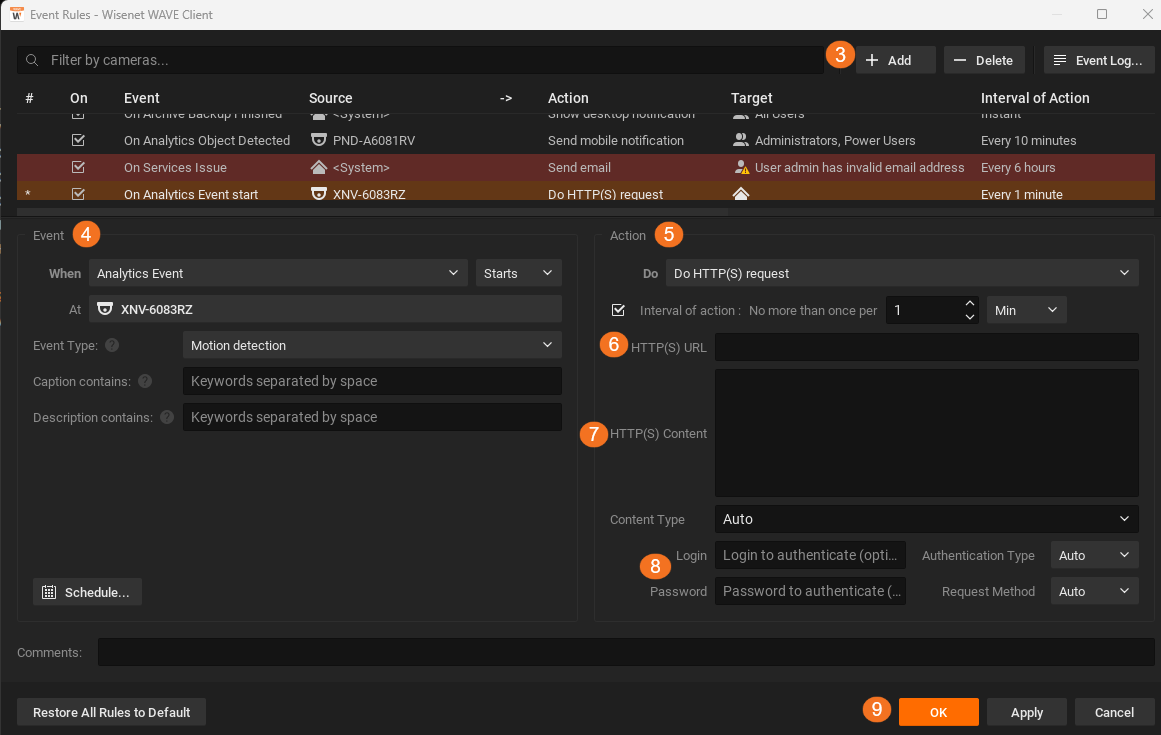The height and width of the screenshot is (735, 1161).
Task: Open the Min interval unit dropdown
Action: tap(1026, 310)
